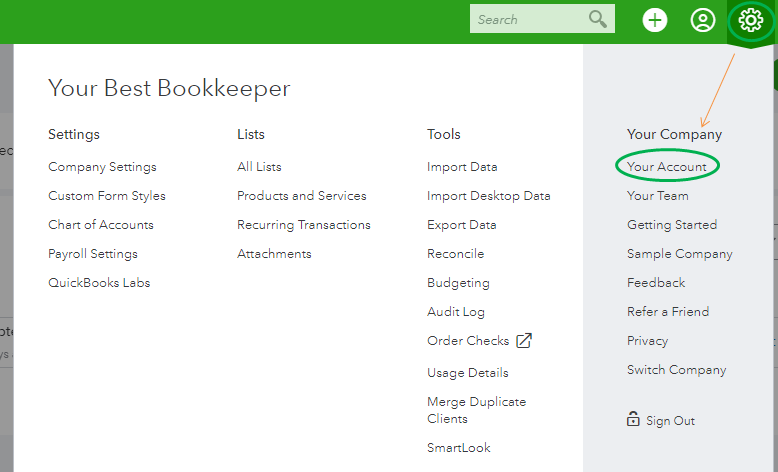This screenshot has width=778, height=472.
Task: Click the Lists column heading
Action: pyautogui.click(x=251, y=135)
